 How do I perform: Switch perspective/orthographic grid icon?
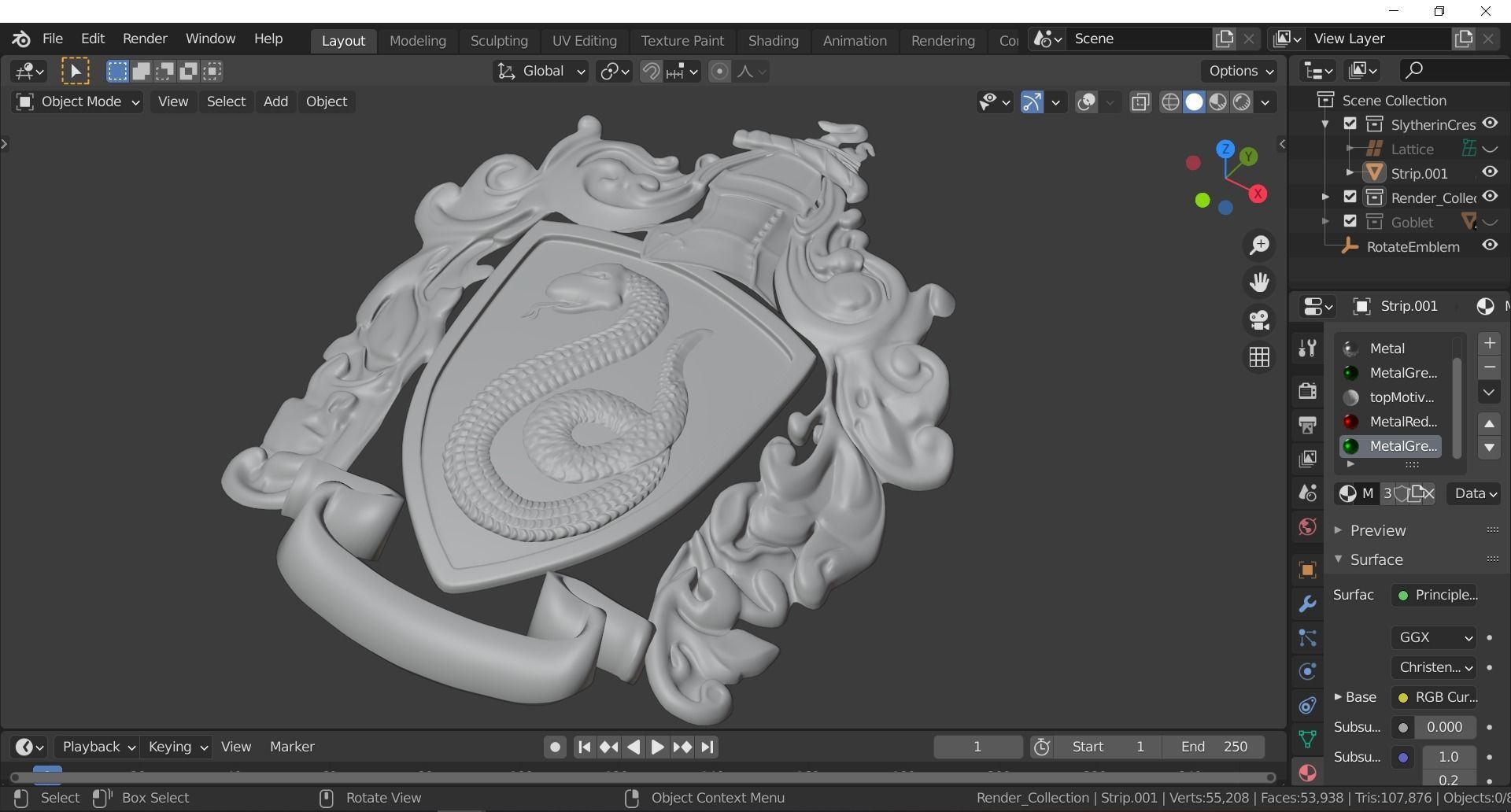[1259, 357]
